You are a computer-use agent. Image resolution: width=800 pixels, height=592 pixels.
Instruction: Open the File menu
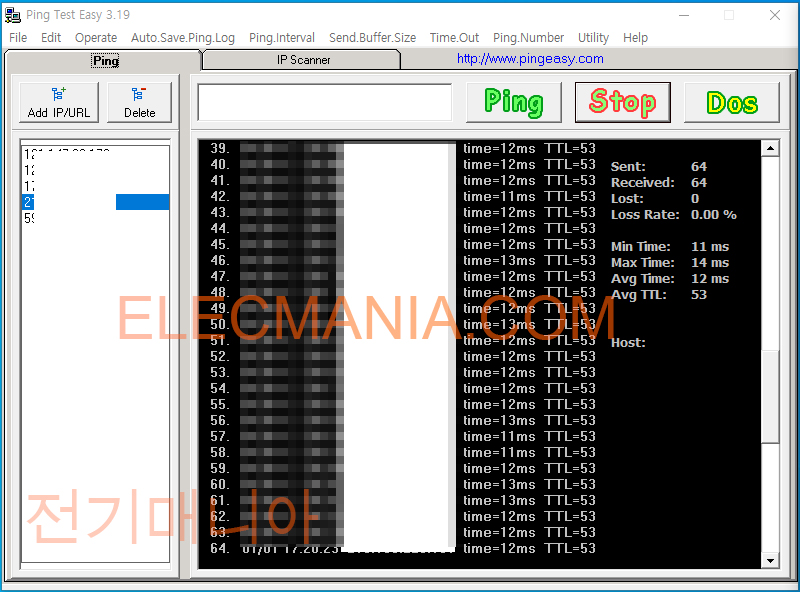click(17, 37)
